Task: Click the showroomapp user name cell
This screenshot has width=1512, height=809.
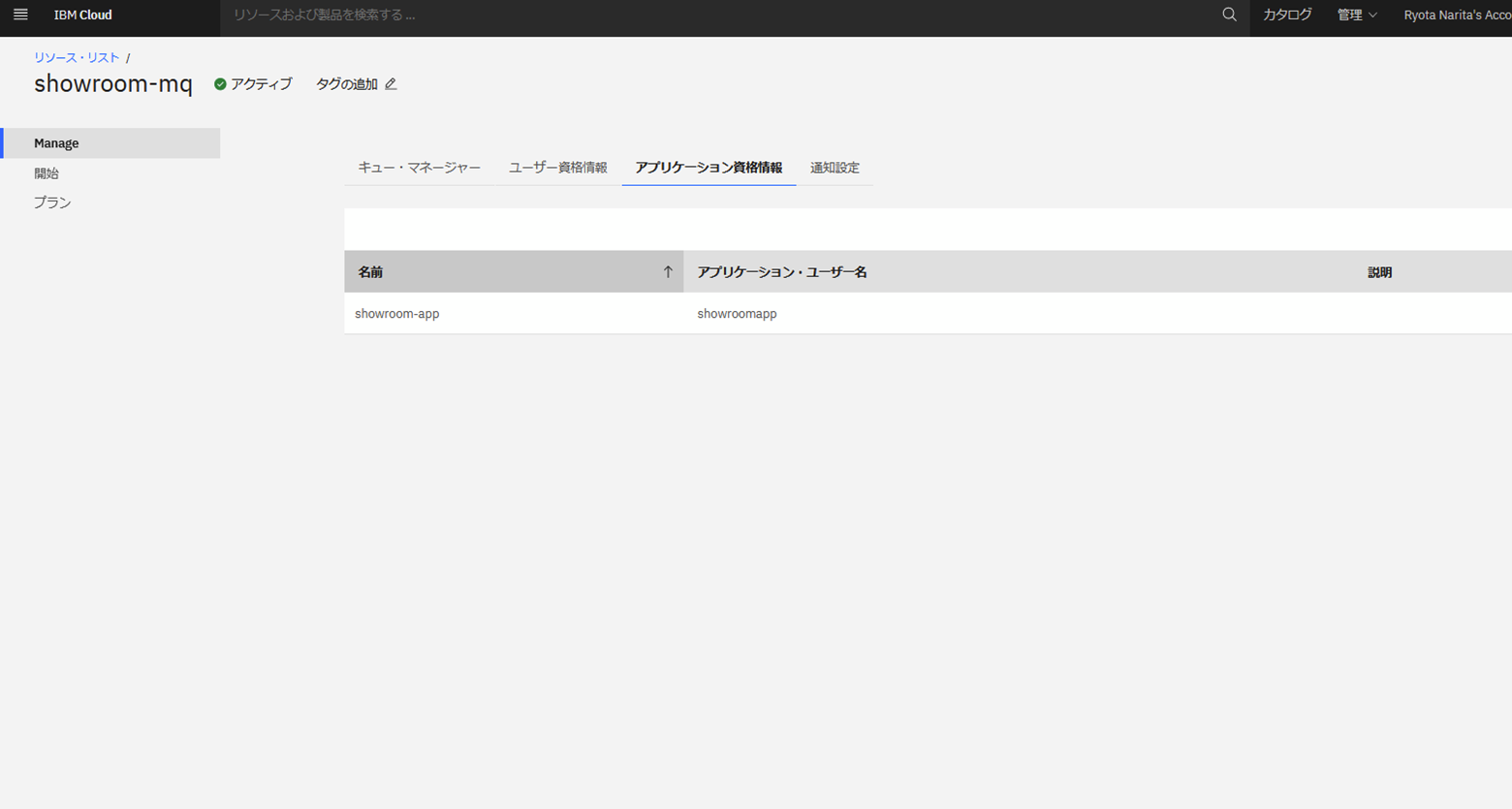Action: [737, 314]
